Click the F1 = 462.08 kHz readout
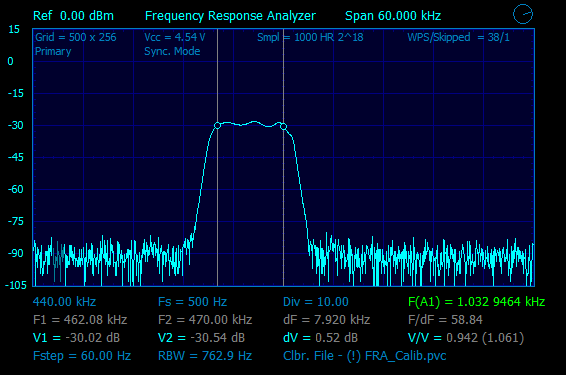The height and width of the screenshot is (375, 566). [80, 320]
